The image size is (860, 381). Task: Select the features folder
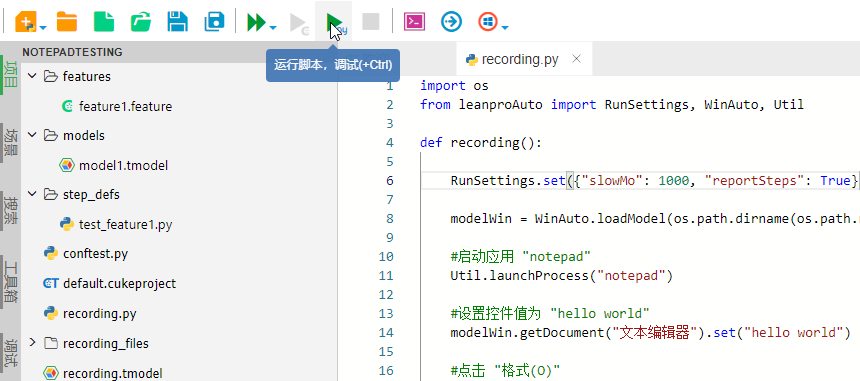pyautogui.click(x=87, y=76)
